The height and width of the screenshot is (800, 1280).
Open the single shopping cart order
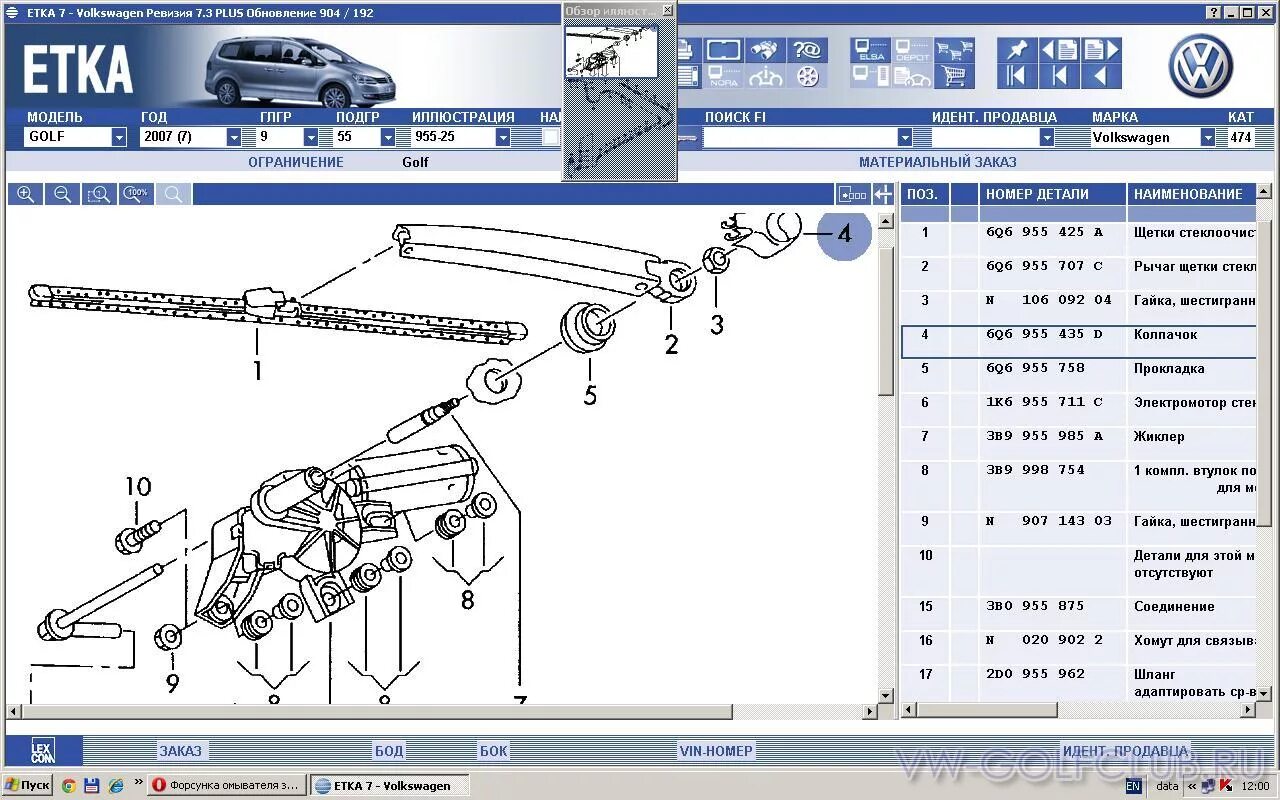coord(954,76)
